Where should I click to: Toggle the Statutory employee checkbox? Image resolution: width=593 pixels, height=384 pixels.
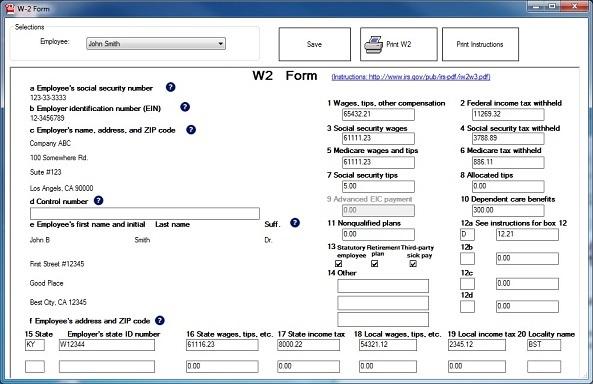pyautogui.click(x=338, y=264)
